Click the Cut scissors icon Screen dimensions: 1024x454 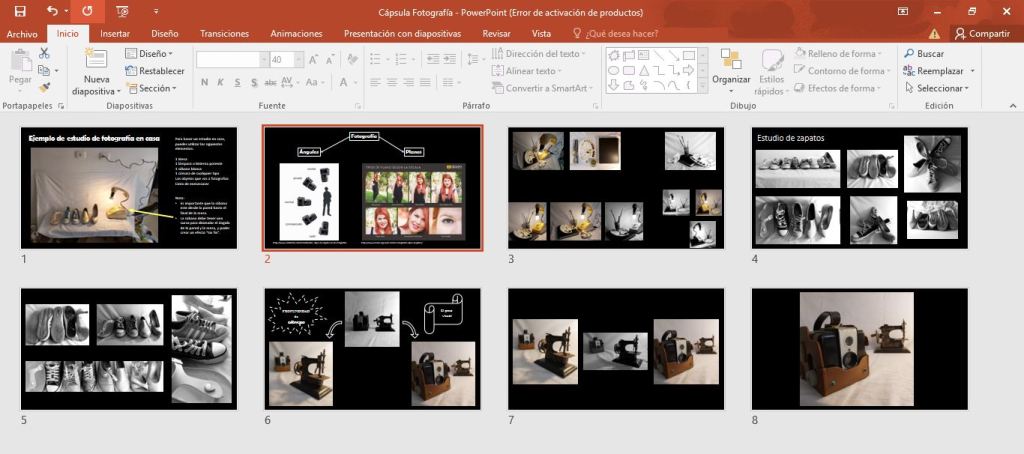pos(44,53)
